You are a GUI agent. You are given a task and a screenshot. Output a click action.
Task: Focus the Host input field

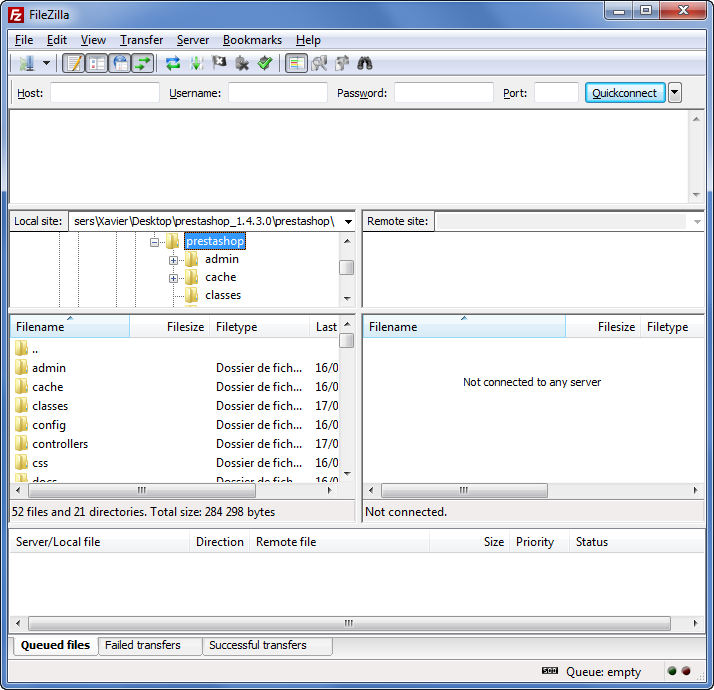[x=105, y=92]
